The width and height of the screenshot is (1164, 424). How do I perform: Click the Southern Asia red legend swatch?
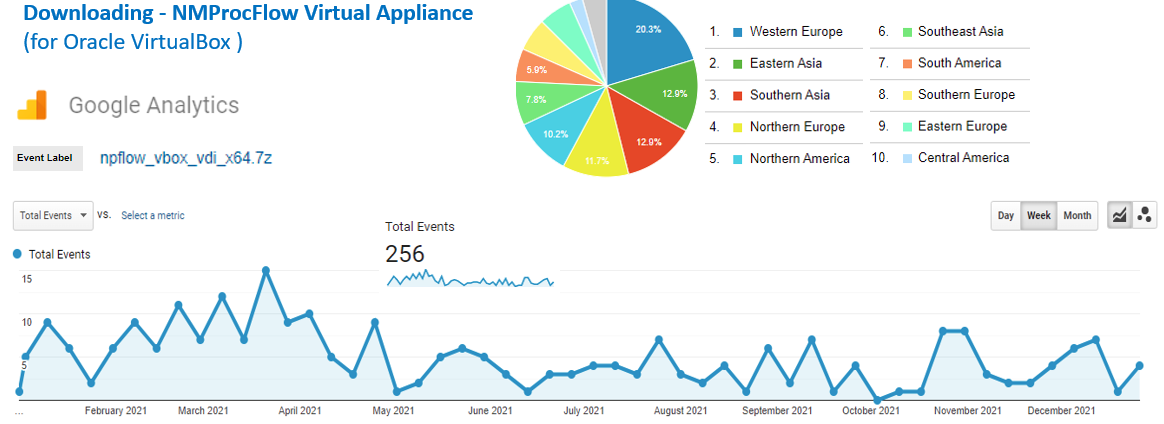tap(737, 95)
